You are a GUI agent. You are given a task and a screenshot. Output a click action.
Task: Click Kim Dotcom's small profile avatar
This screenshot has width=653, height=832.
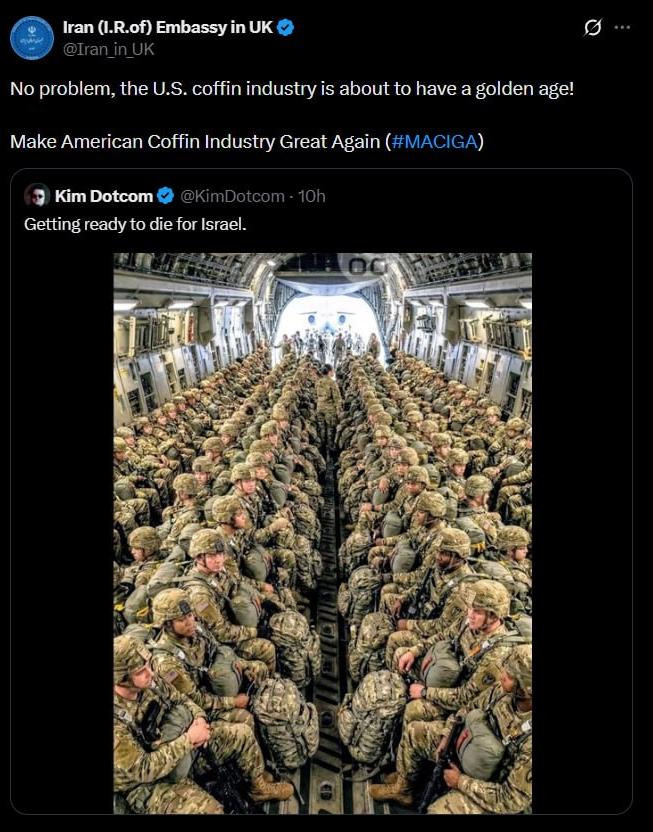(37, 195)
